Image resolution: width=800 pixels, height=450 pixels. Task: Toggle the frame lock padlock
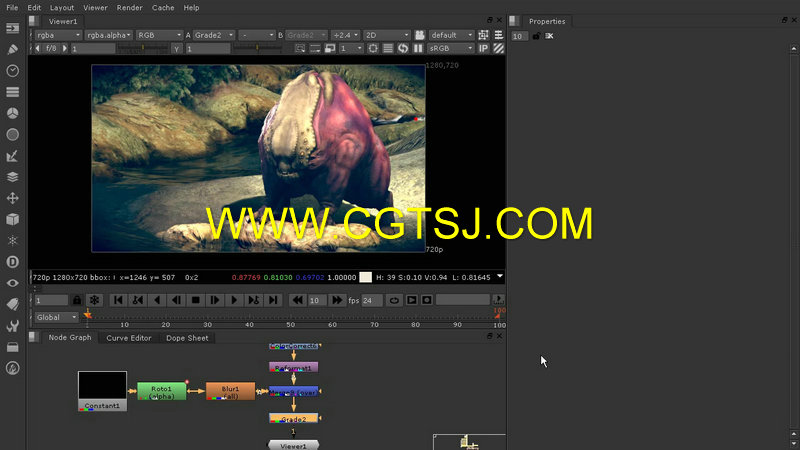(77, 300)
